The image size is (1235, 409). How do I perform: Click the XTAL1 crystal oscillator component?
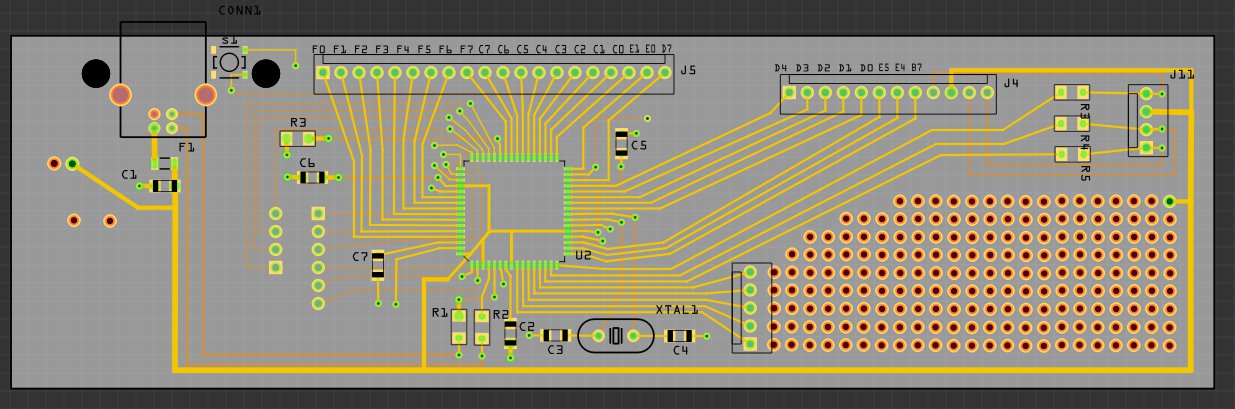pyautogui.click(x=616, y=336)
